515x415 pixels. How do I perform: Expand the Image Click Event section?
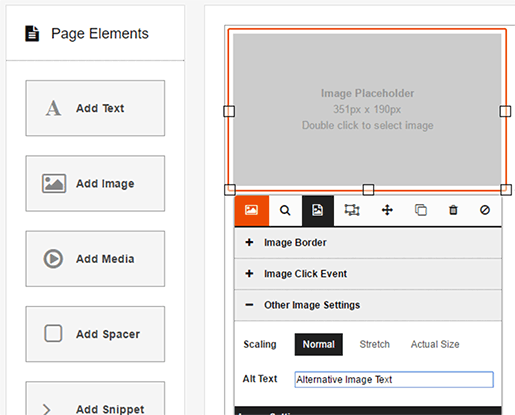368,274
